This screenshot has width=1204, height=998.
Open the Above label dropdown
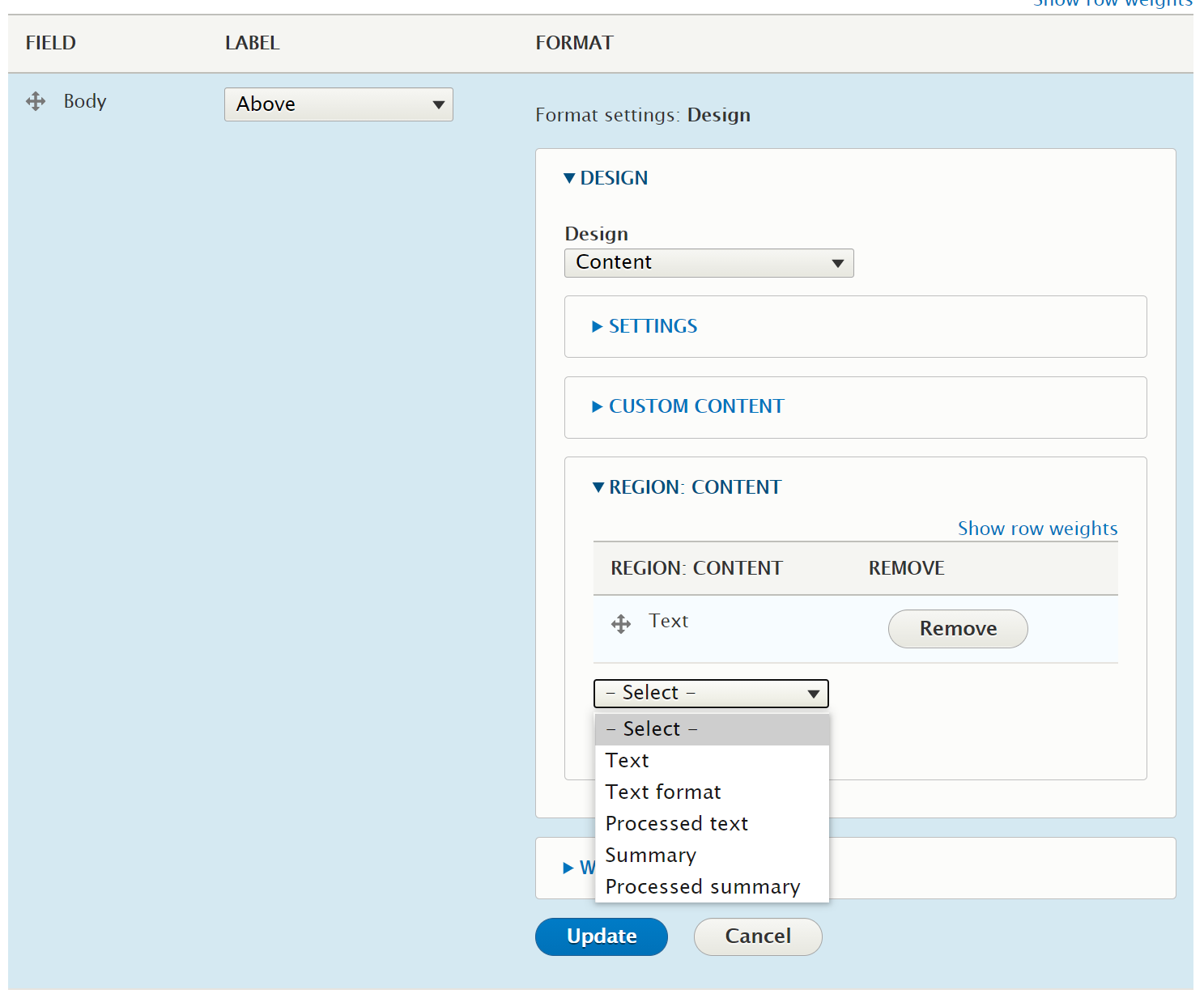click(338, 104)
